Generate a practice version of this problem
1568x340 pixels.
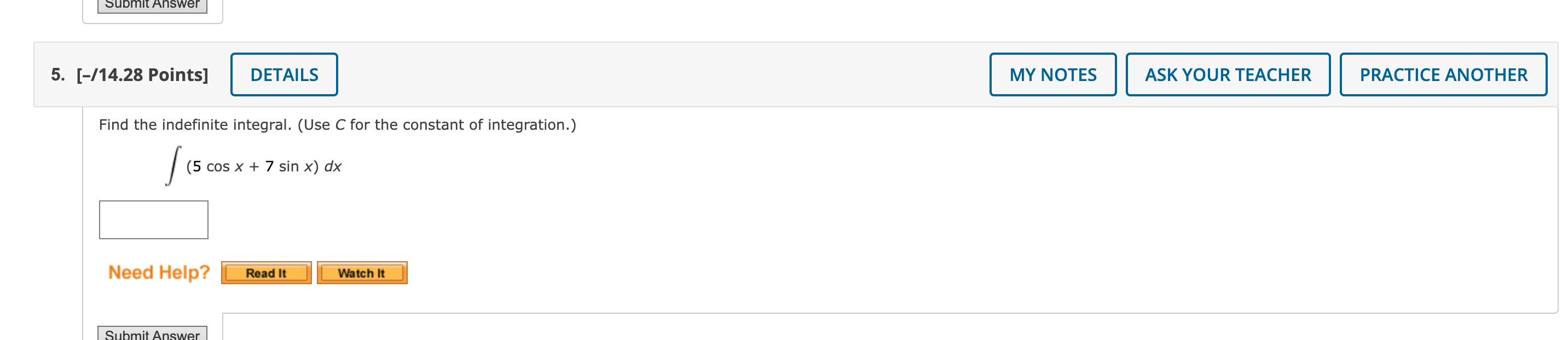point(1443,74)
